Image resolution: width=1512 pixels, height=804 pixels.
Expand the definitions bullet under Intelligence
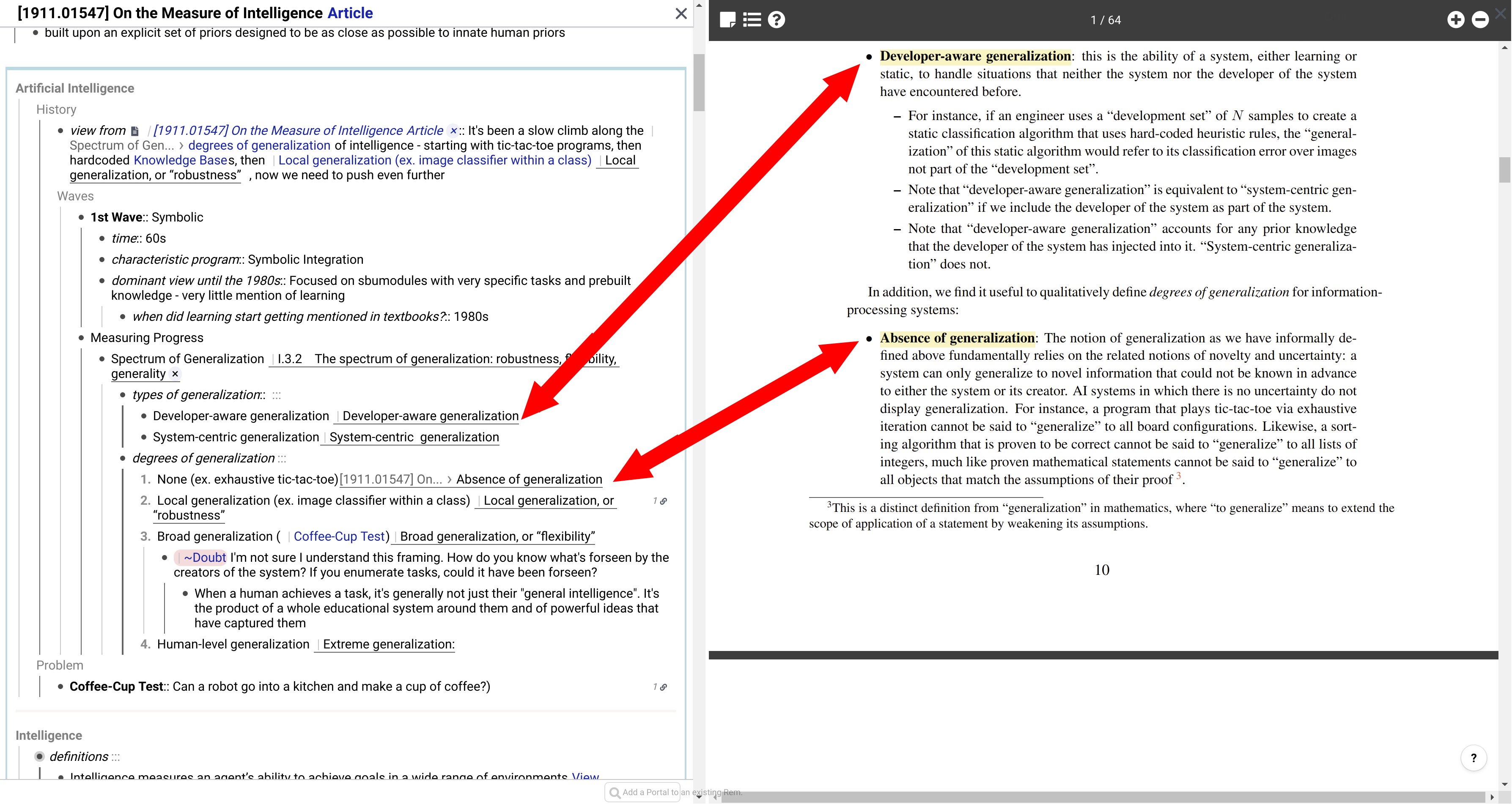(x=39, y=757)
